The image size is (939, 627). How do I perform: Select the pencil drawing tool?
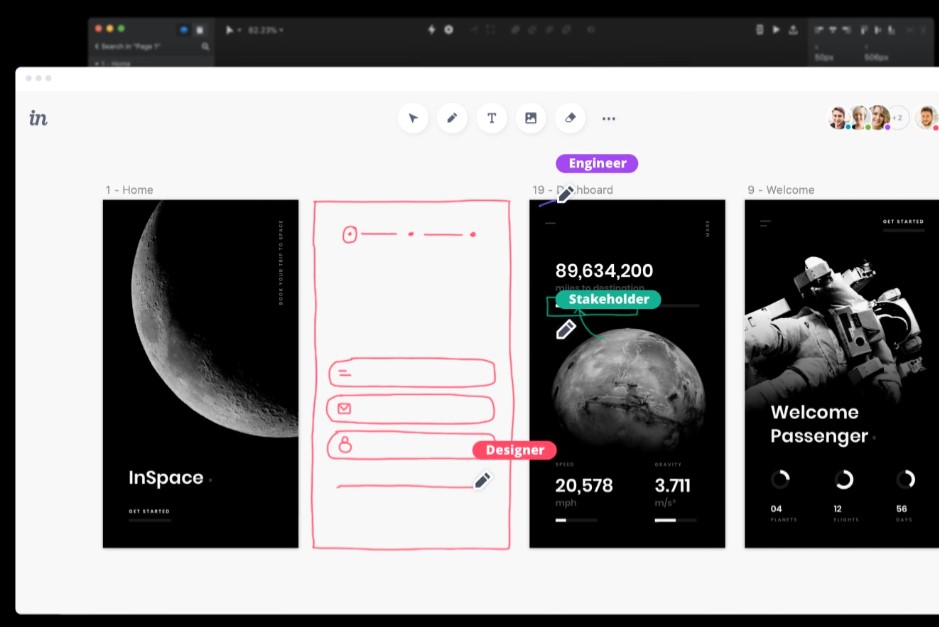coord(452,118)
